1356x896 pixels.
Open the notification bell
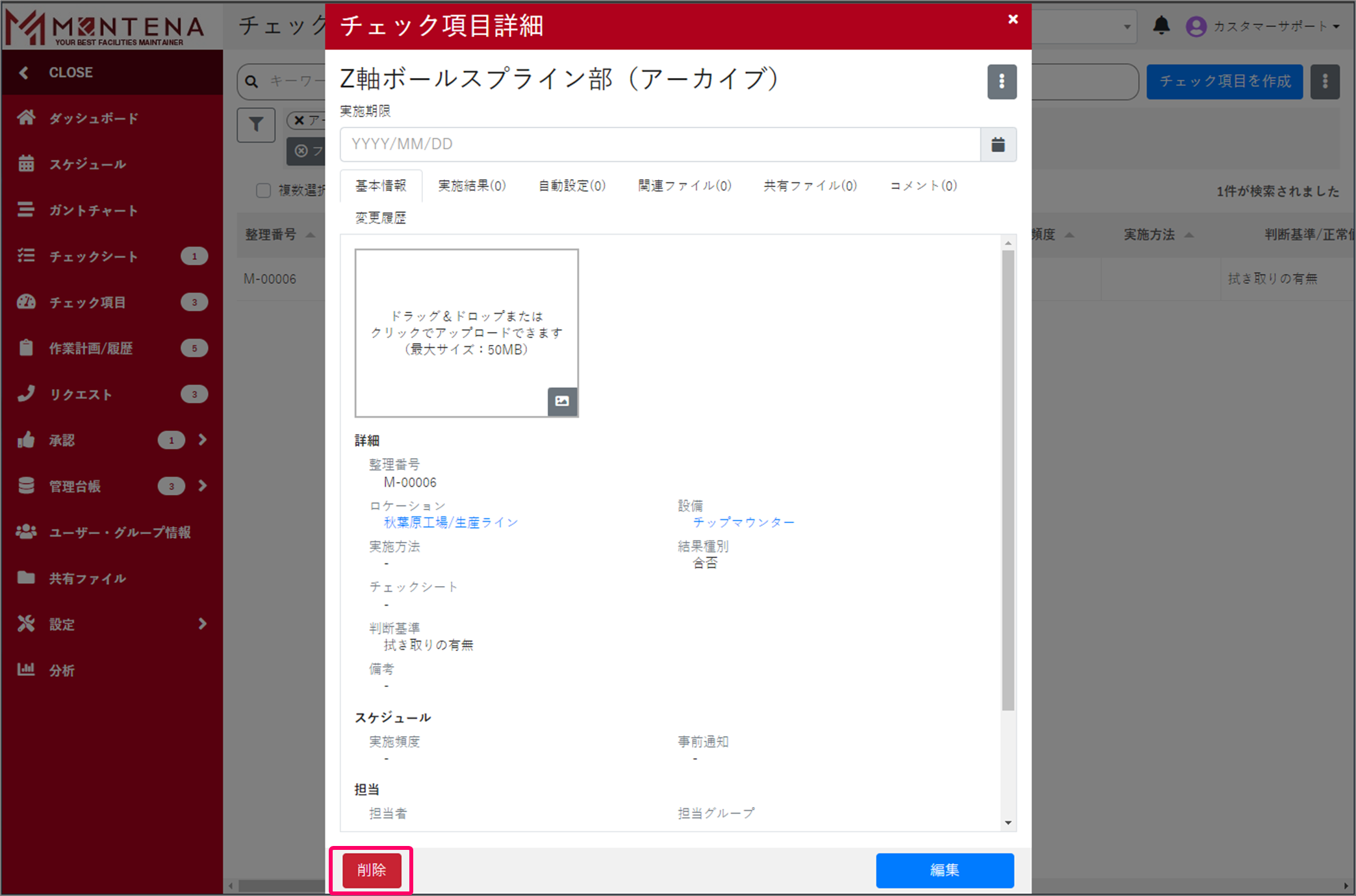point(1161,26)
